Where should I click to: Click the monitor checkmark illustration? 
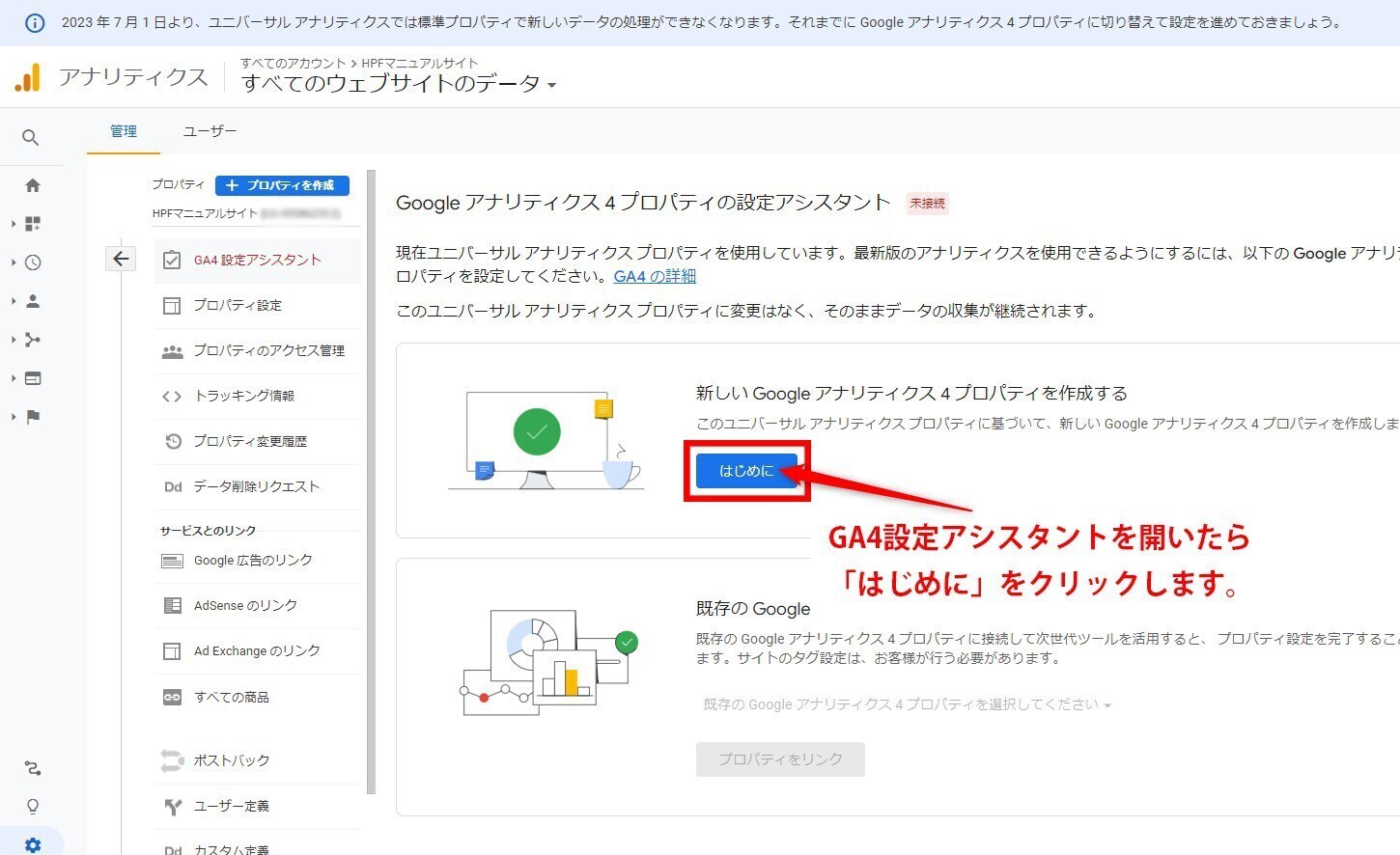point(546,440)
